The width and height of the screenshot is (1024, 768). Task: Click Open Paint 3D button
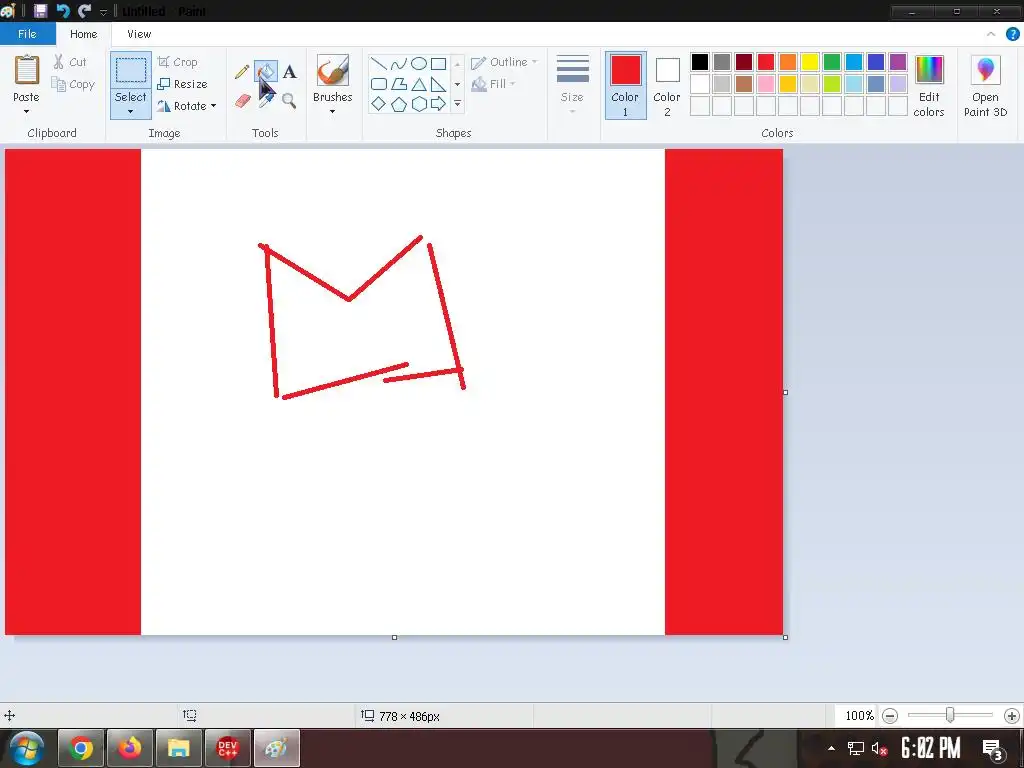pos(985,86)
